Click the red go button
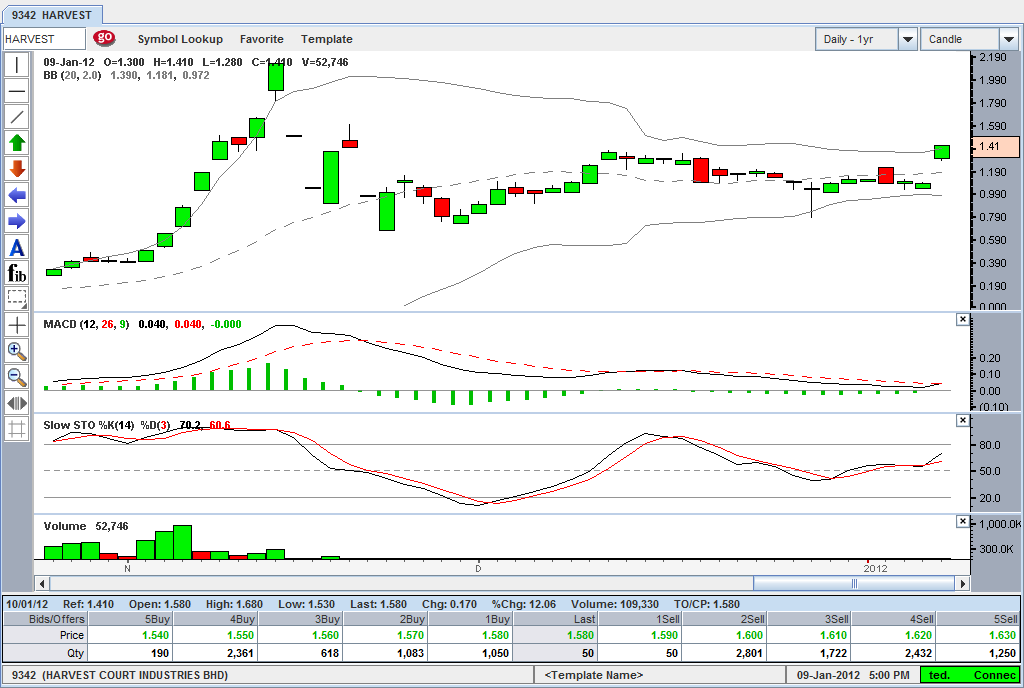1024x688 pixels. 104,38
